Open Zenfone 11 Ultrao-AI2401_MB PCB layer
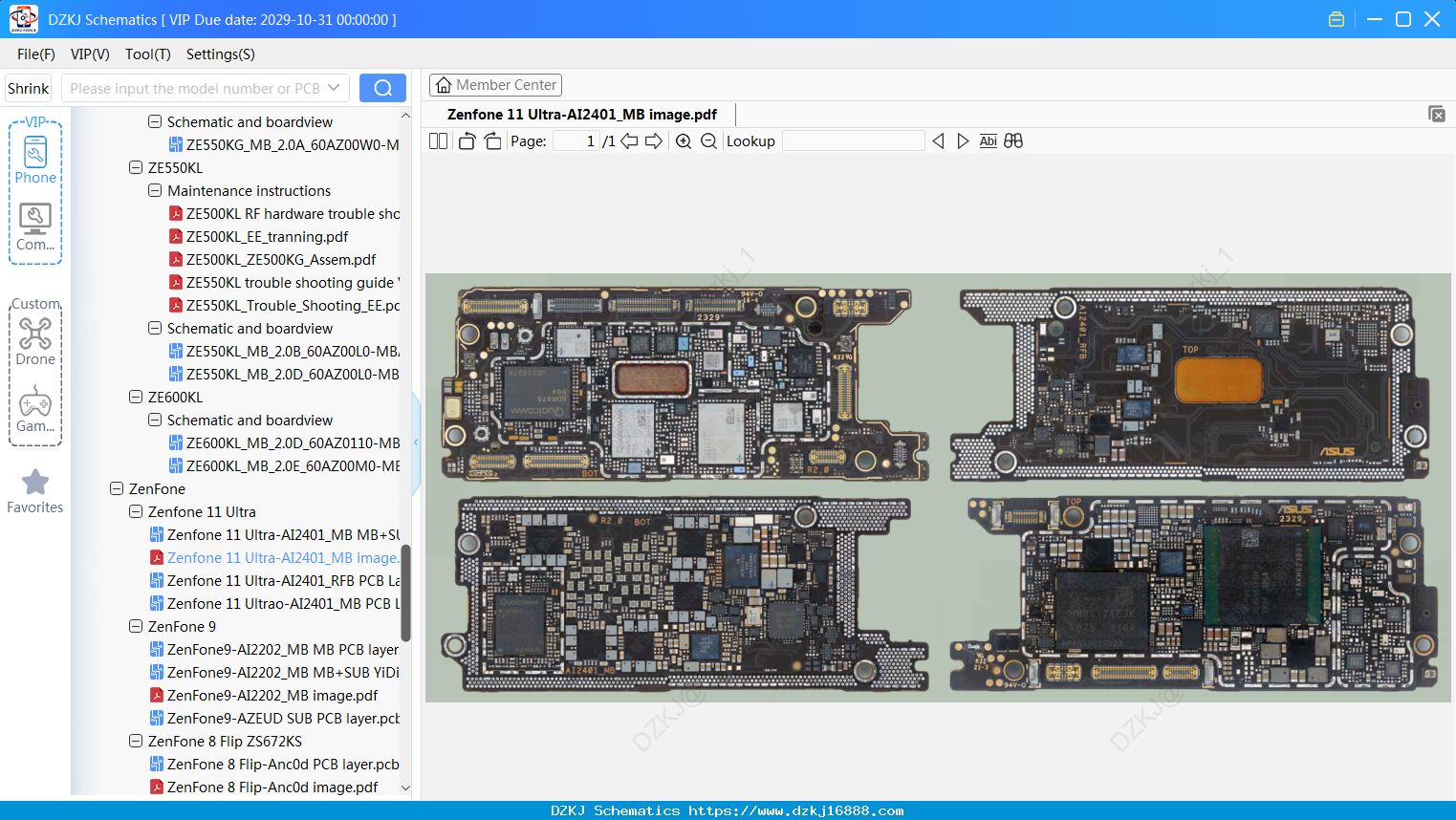 pyautogui.click(x=274, y=603)
